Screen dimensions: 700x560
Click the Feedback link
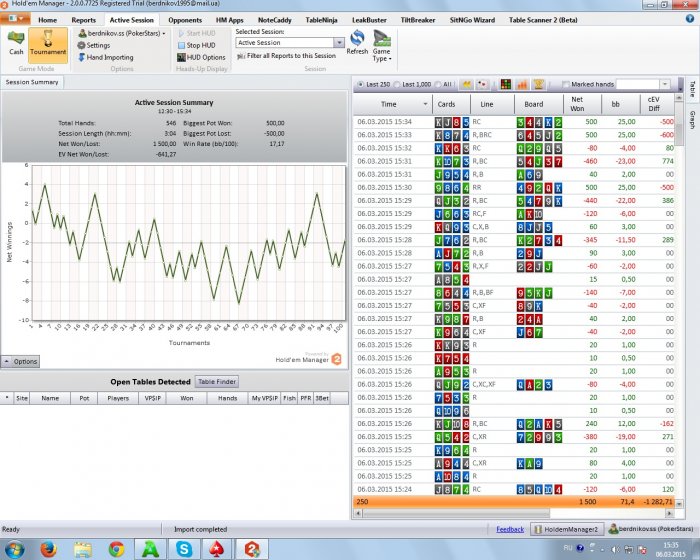click(x=509, y=529)
